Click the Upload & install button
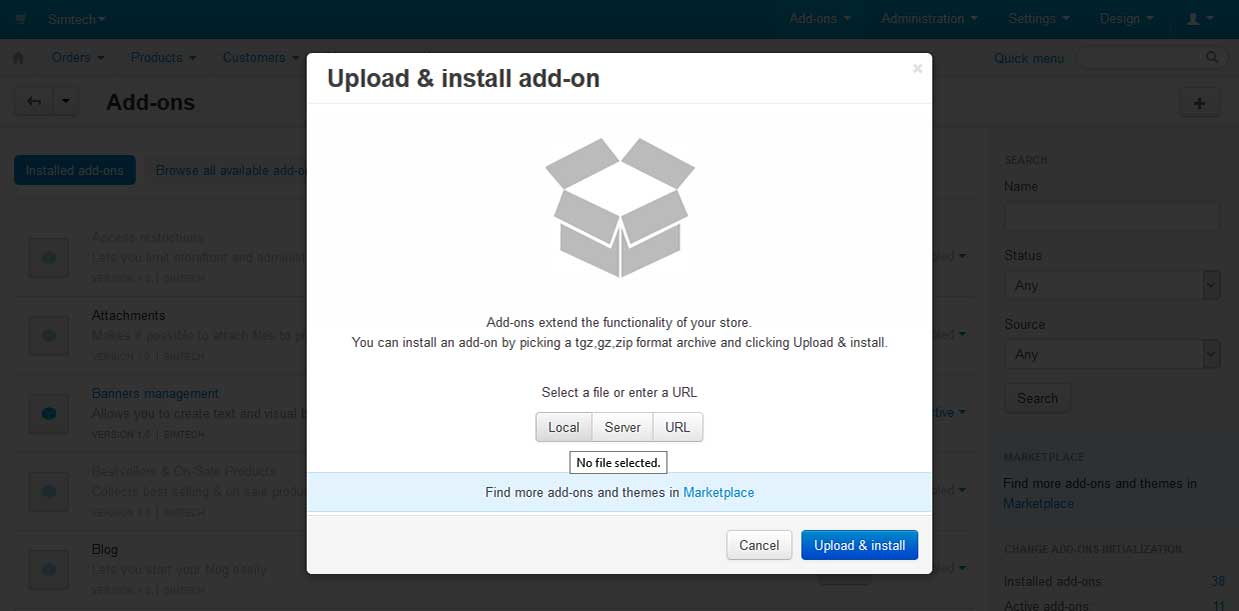Viewport: 1239px width, 611px height. (859, 545)
